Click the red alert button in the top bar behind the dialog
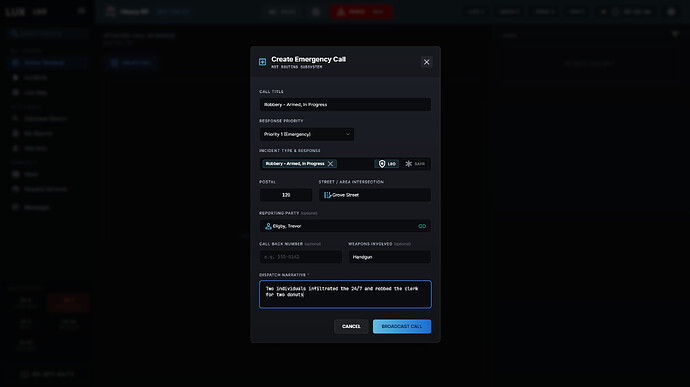This screenshot has height=387, width=690. tap(361, 12)
